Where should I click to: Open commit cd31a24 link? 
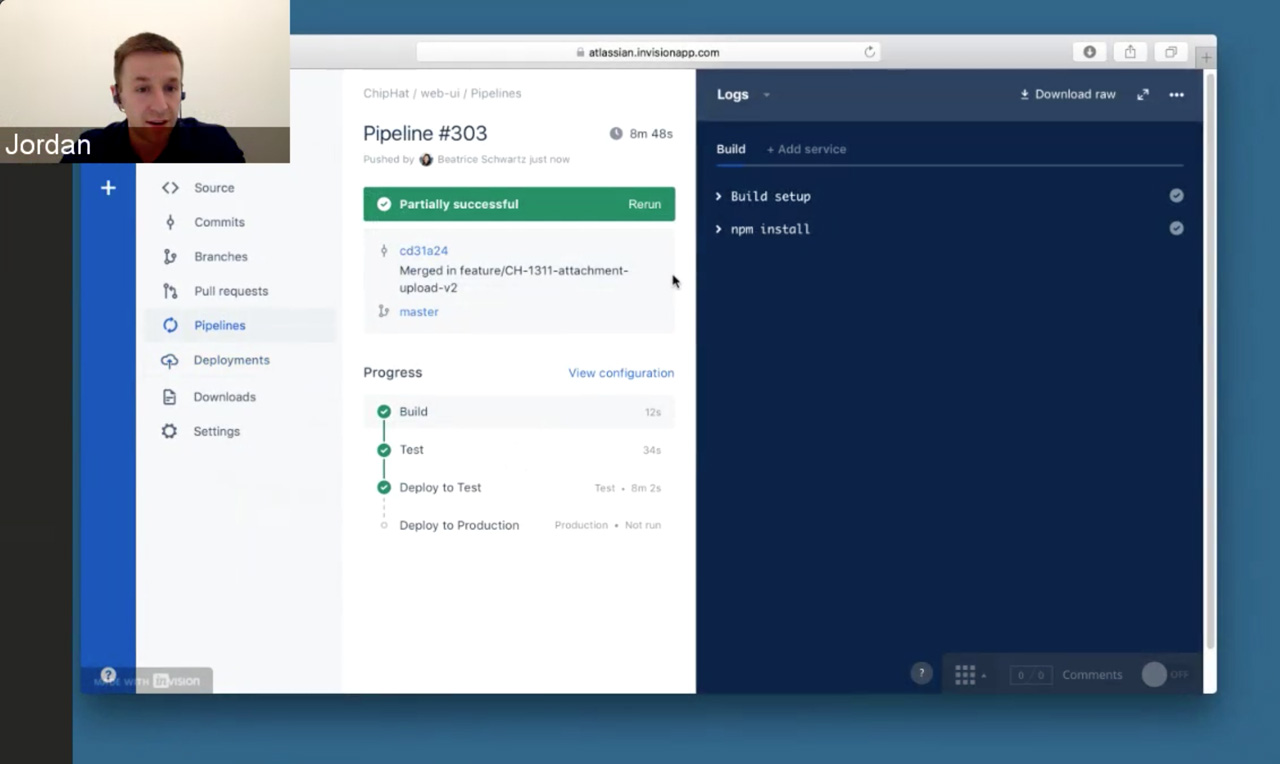click(x=423, y=251)
